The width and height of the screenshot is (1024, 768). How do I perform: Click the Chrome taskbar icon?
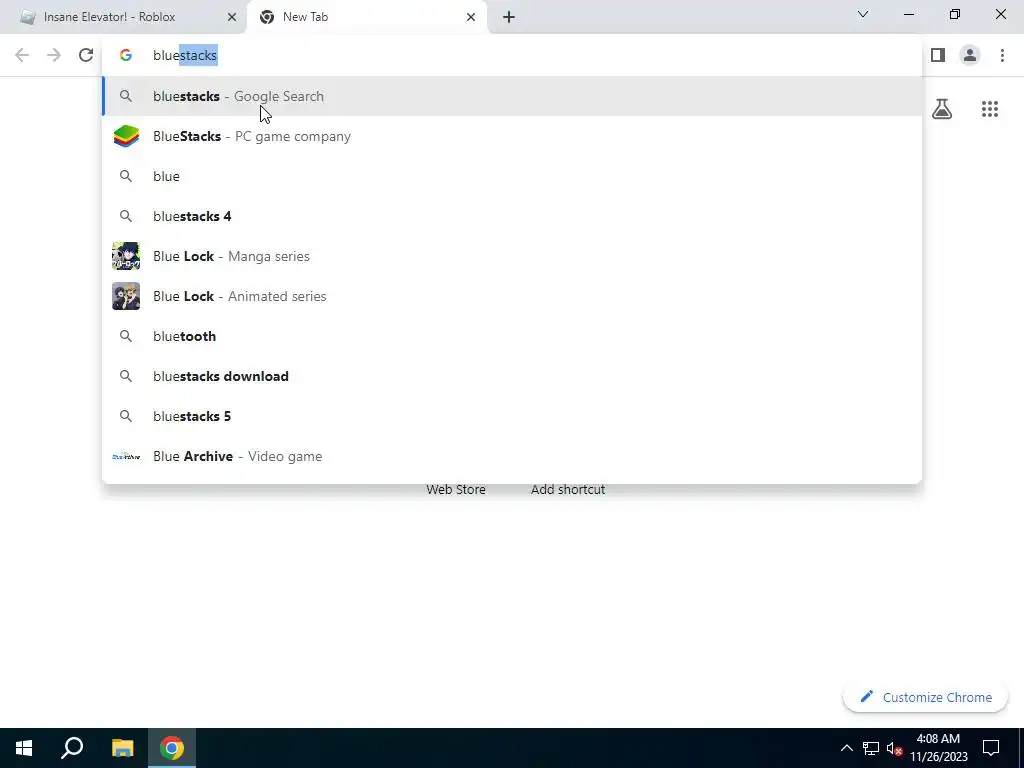coord(172,748)
